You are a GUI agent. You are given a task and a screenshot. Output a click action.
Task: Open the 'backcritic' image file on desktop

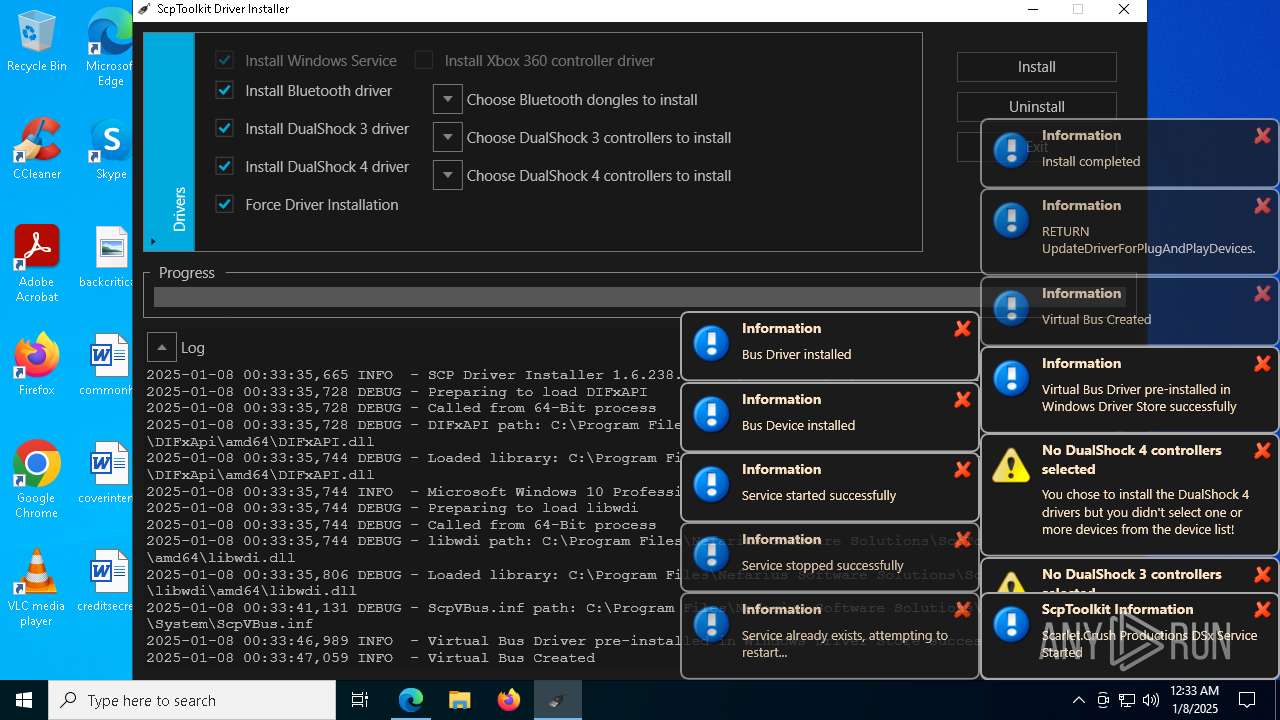click(x=110, y=257)
